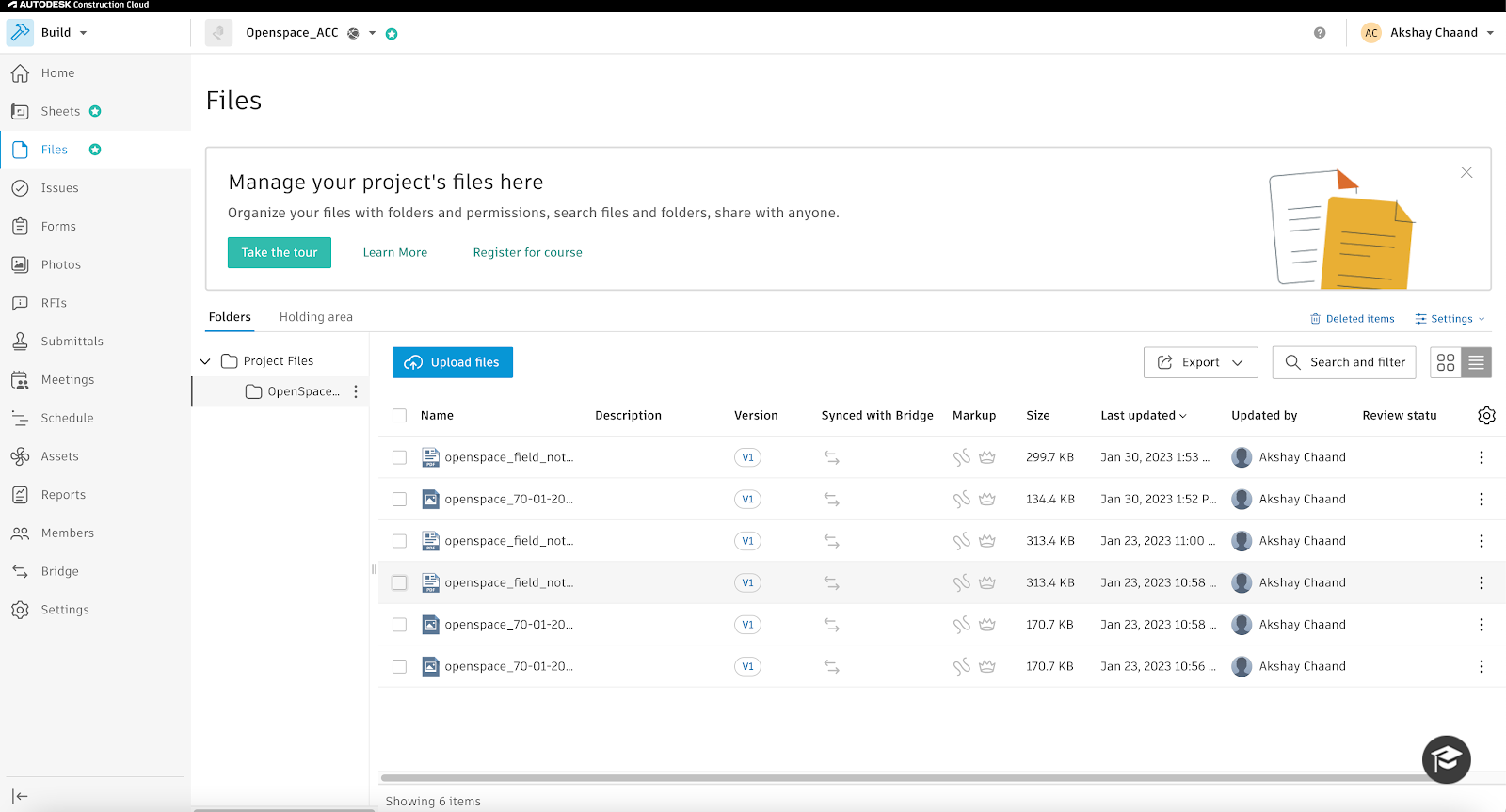
Task: Go to Issues in the sidebar
Action: click(x=59, y=188)
